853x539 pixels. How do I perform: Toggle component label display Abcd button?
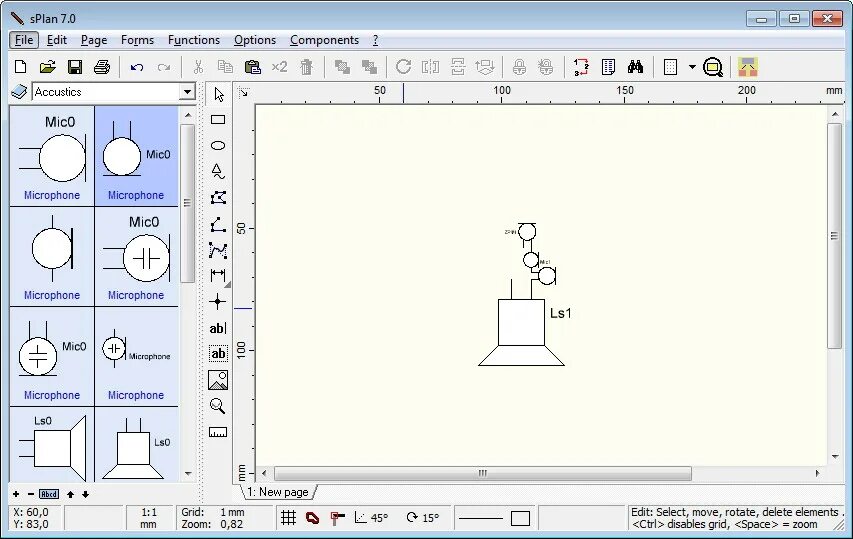click(49, 494)
